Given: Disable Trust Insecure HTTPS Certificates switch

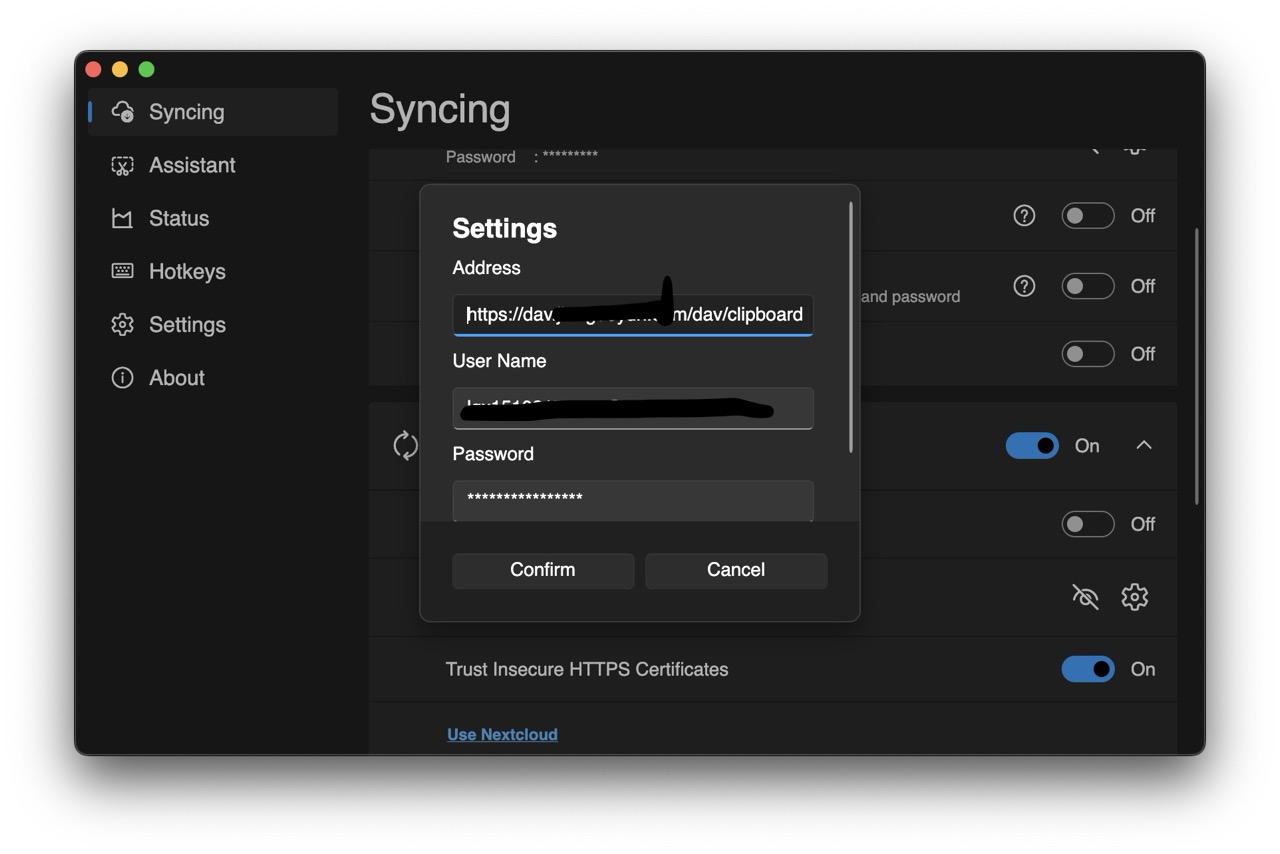Looking at the screenshot, I should [1088, 669].
